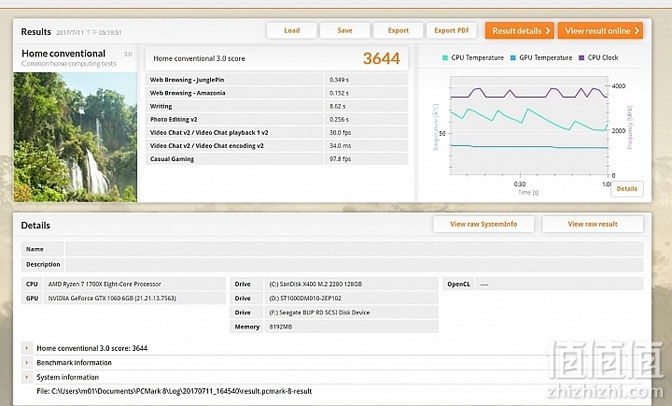Click the chart Details button
The height and width of the screenshot is (406, 672).
pos(627,189)
